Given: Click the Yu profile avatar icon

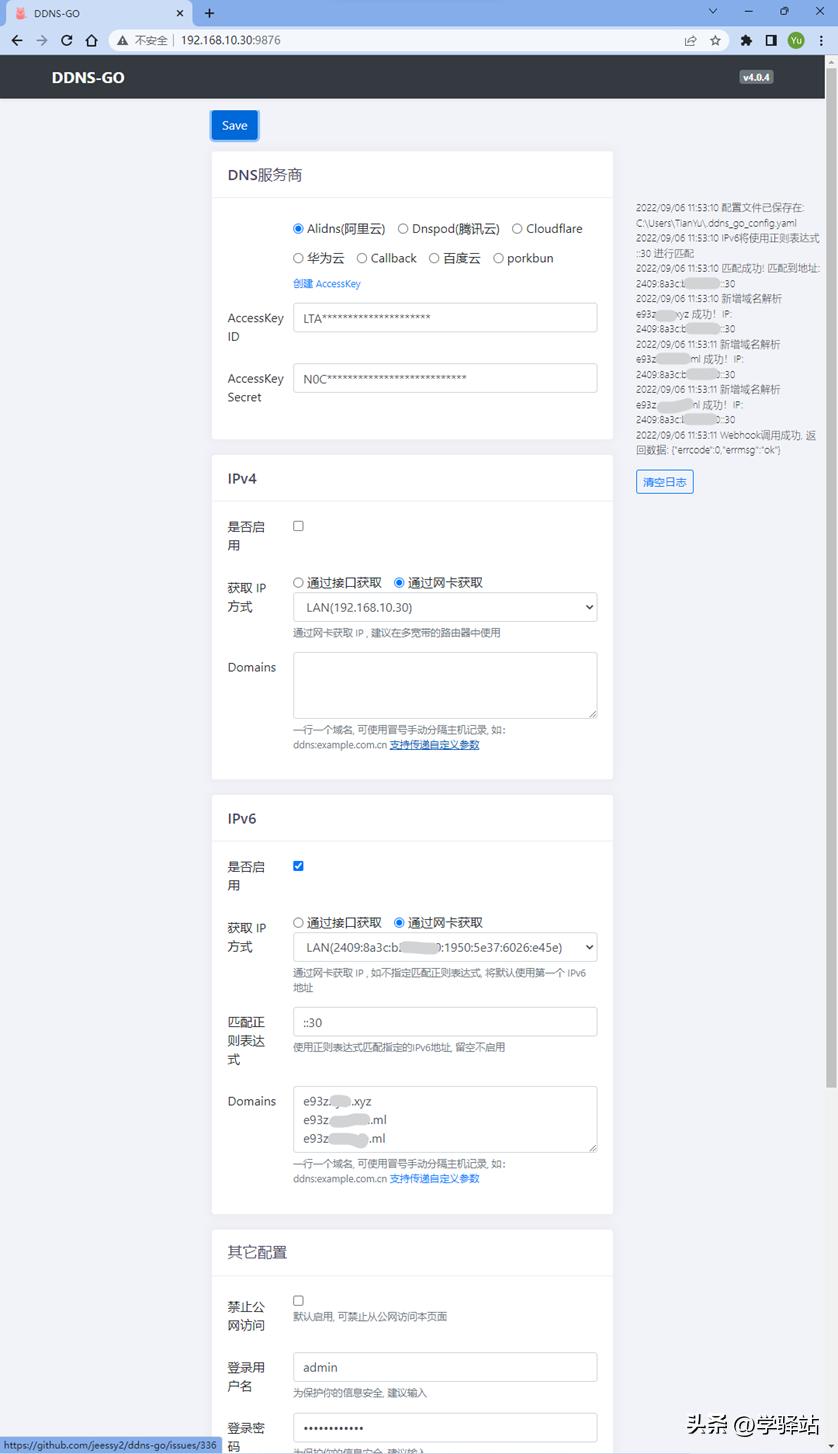Looking at the screenshot, I should click(795, 42).
